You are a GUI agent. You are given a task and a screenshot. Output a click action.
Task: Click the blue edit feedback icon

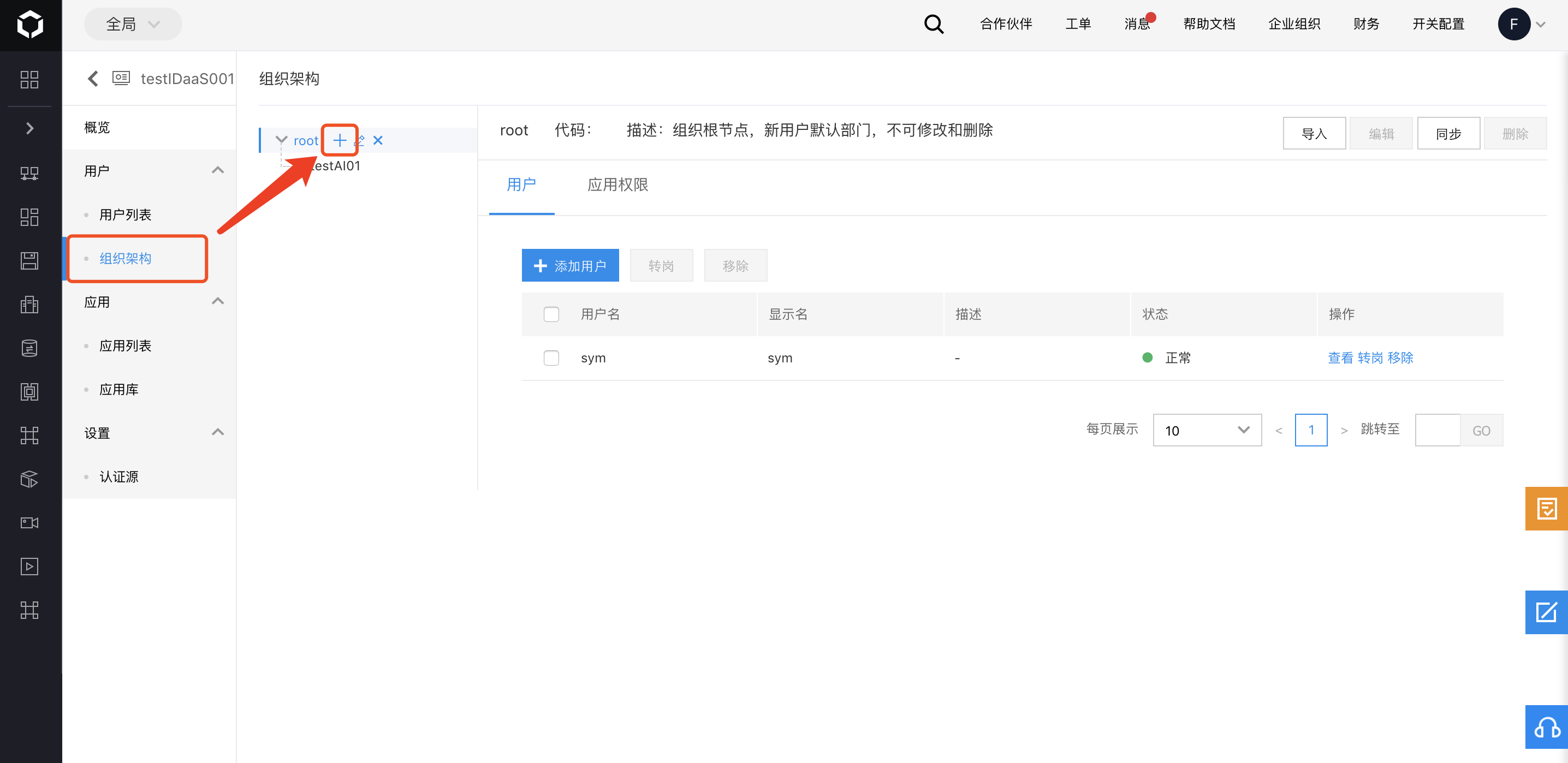(1546, 611)
